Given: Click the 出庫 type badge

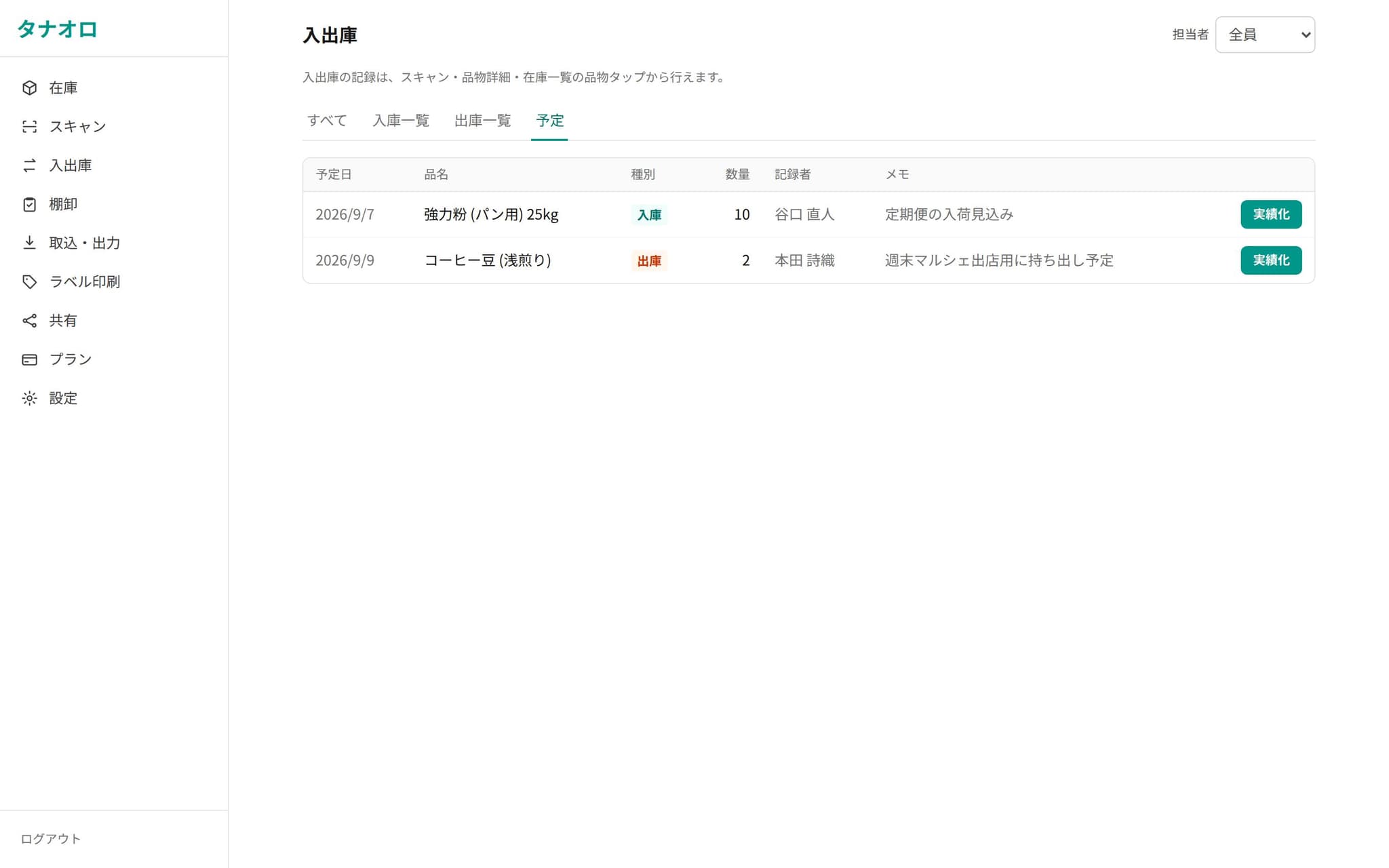Looking at the screenshot, I should pyautogui.click(x=649, y=261).
